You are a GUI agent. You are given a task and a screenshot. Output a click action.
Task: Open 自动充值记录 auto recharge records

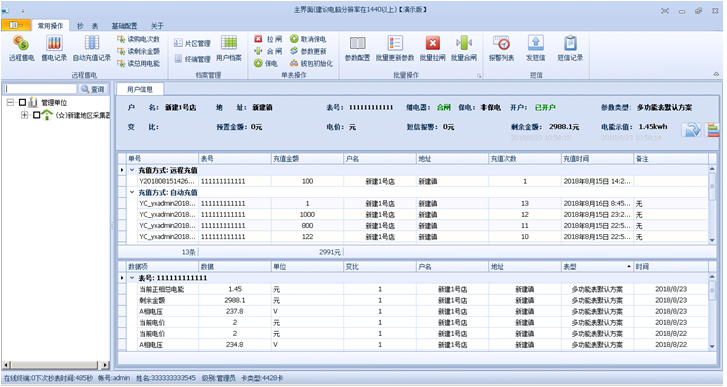(x=92, y=48)
